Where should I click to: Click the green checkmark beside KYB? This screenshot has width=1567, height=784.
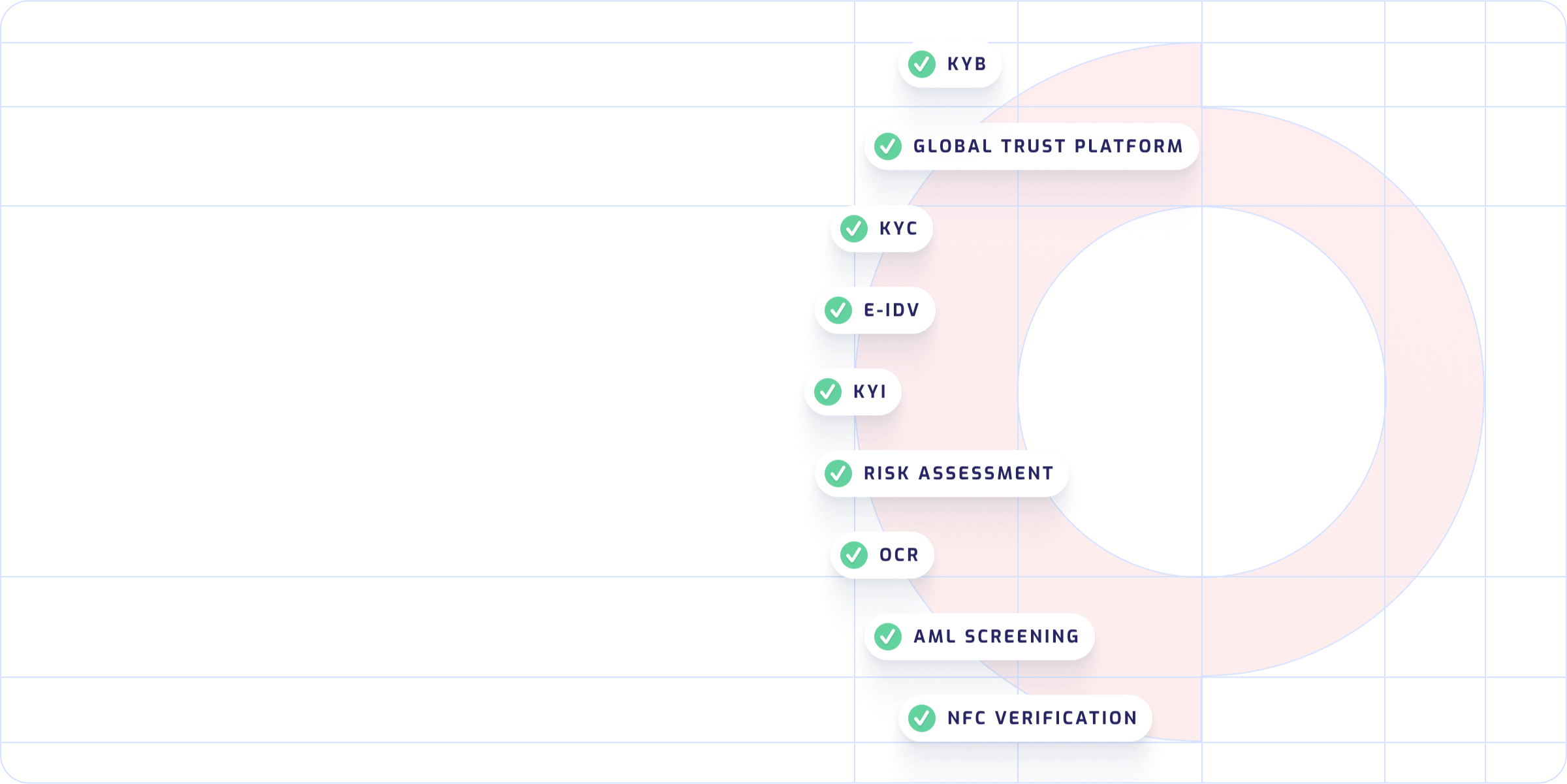click(x=922, y=64)
